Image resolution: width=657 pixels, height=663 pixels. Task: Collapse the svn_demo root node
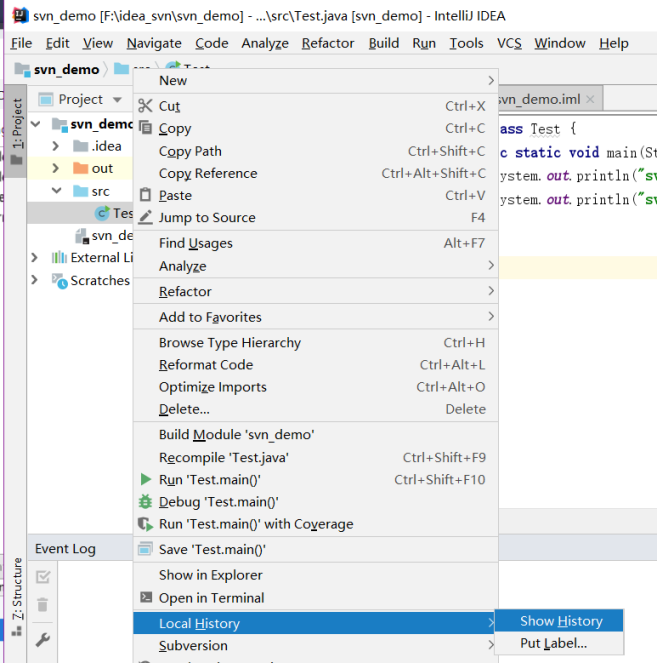36,124
